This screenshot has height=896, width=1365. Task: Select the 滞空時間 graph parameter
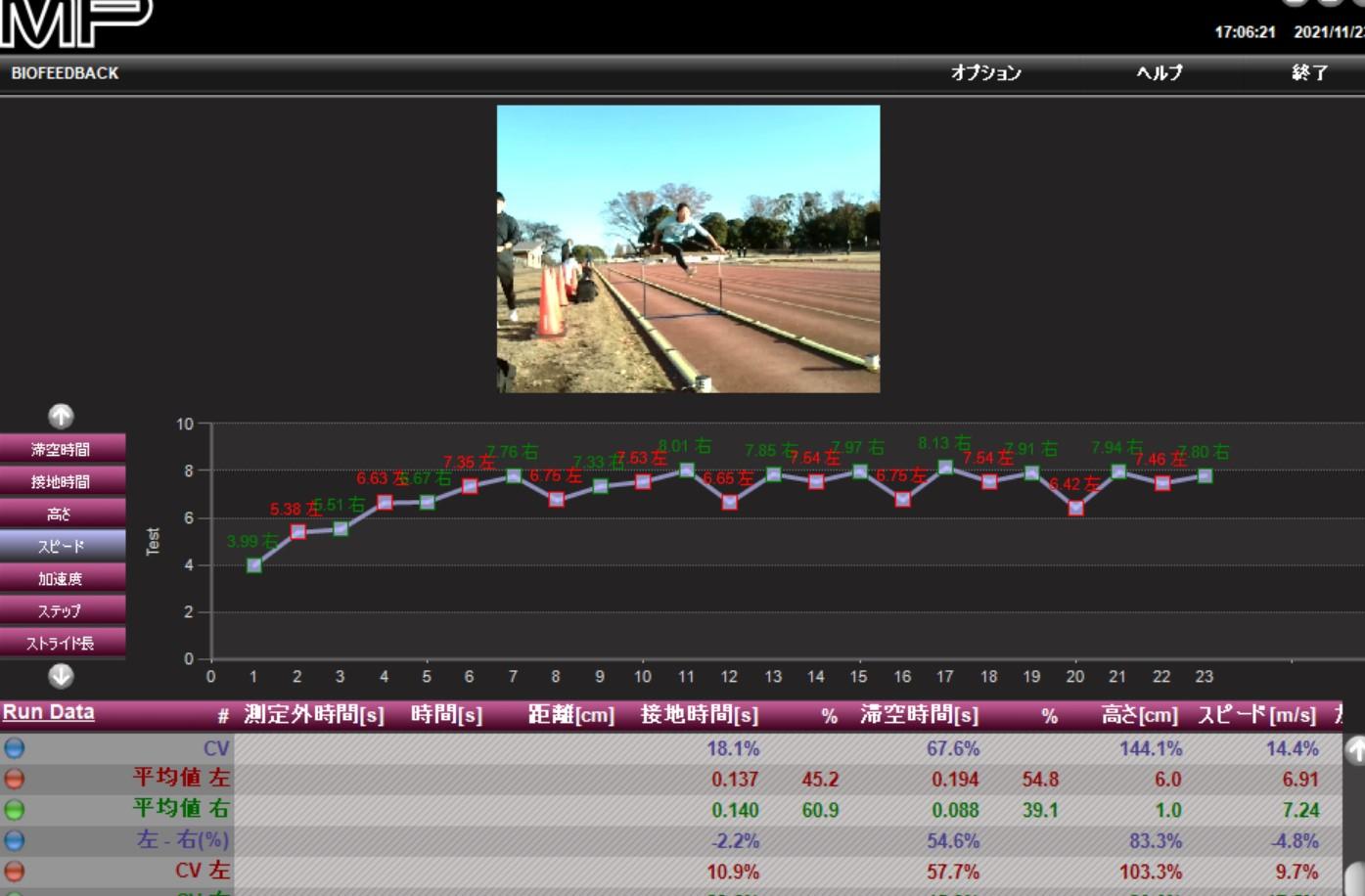[x=62, y=449]
